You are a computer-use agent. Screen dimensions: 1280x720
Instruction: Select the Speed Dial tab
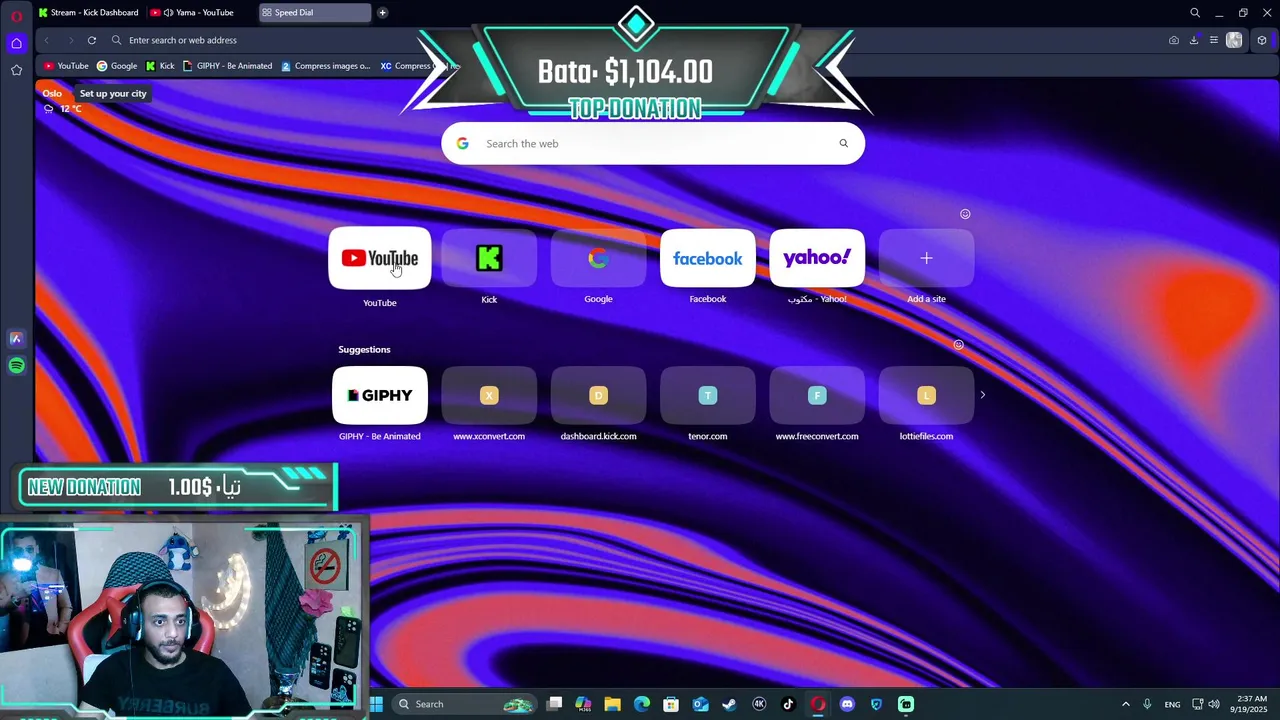coord(314,13)
